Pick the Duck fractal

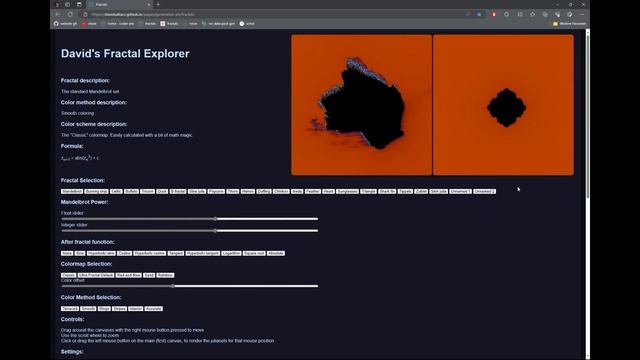[x=162, y=191]
